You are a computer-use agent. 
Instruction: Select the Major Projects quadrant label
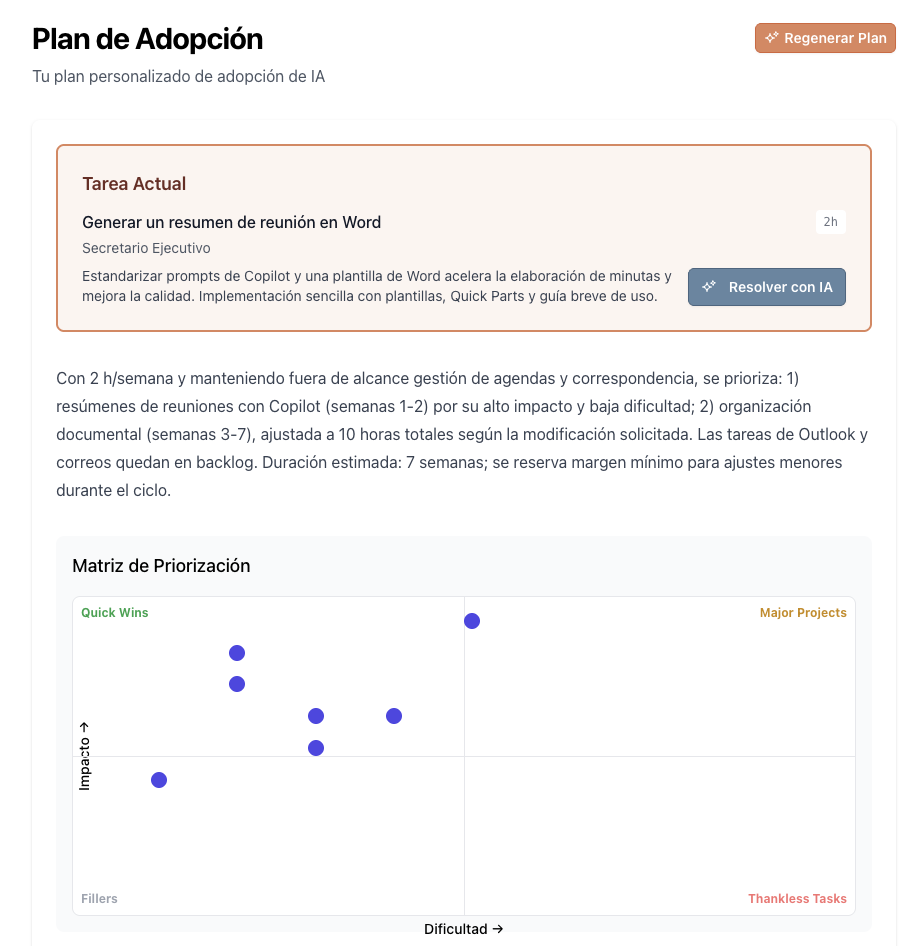[802, 612]
